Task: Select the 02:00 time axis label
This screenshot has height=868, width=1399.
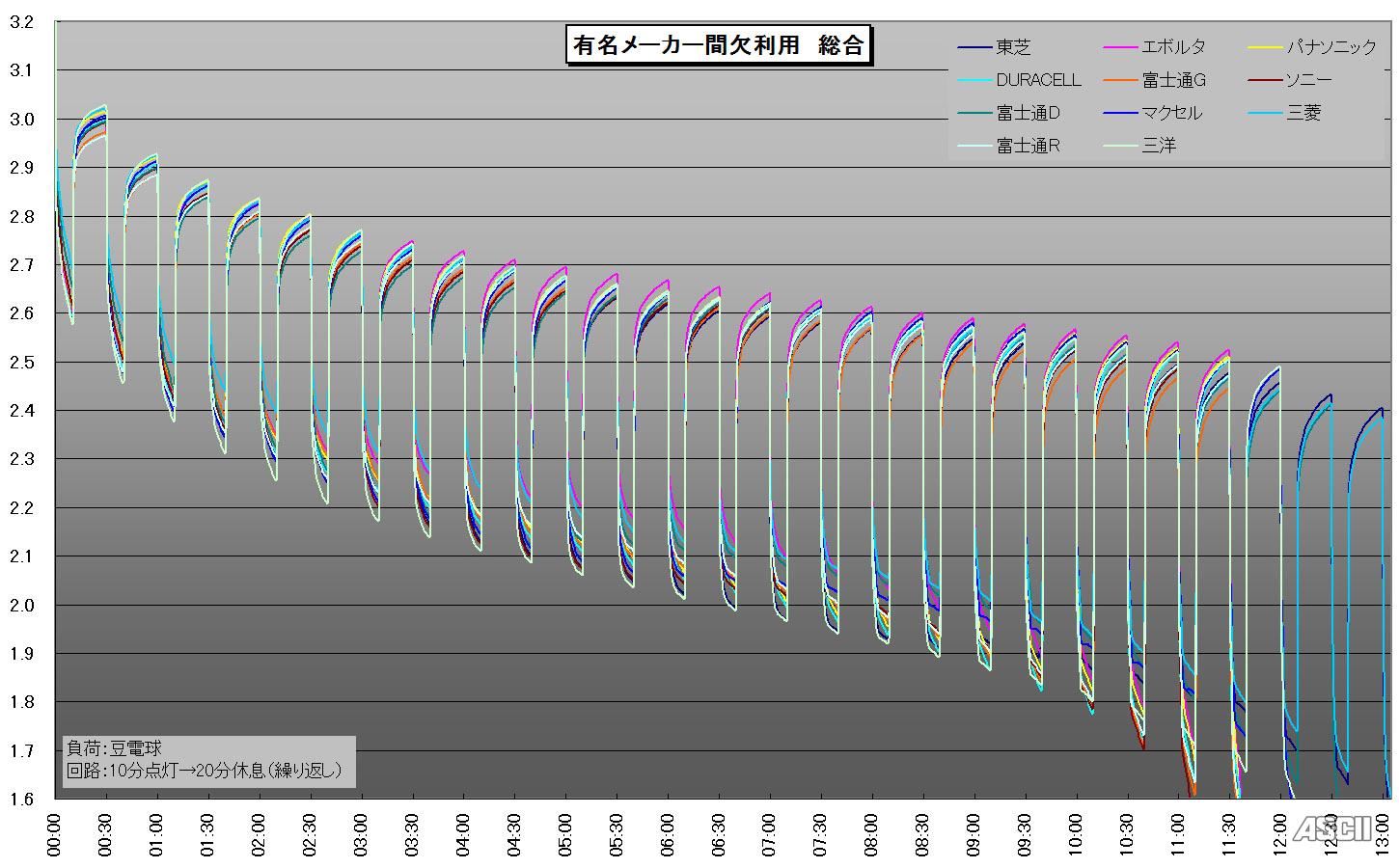Action: pyautogui.click(x=260, y=834)
